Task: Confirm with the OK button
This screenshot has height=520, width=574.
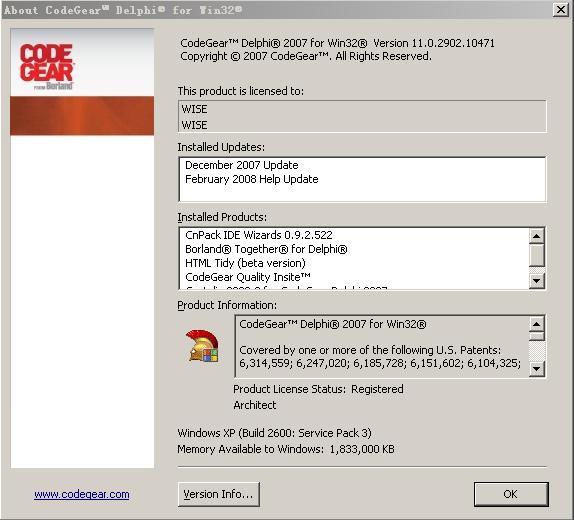Action: click(x=511, y=494)
